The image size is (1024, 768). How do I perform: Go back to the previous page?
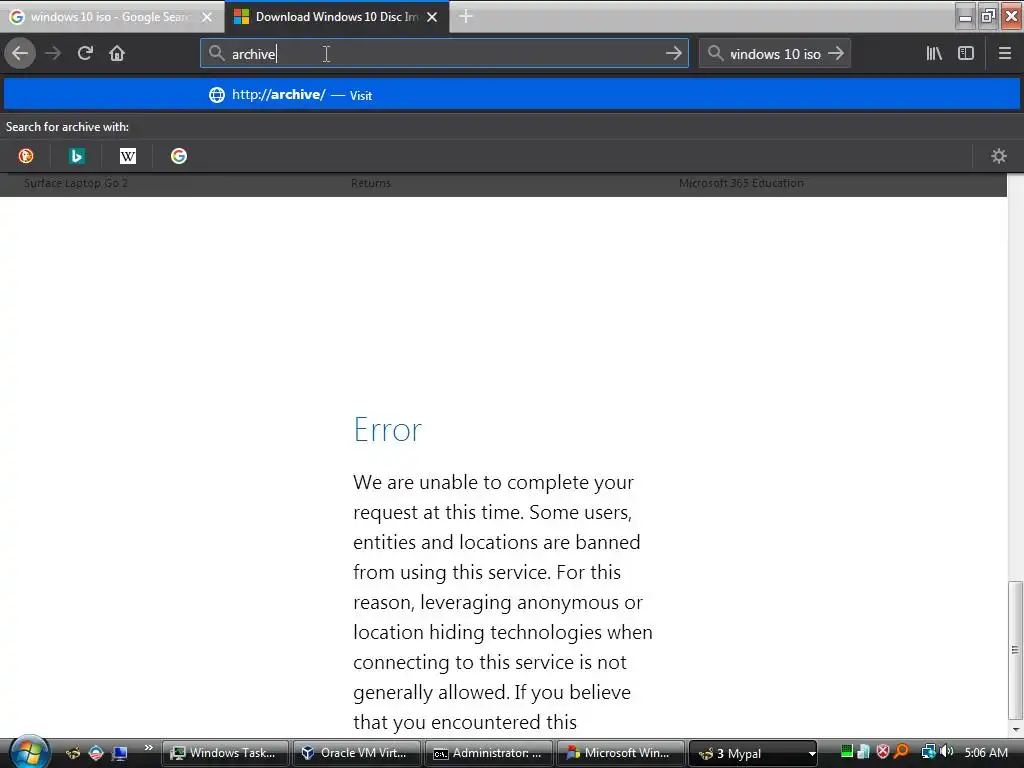click(x=20, y=54)
